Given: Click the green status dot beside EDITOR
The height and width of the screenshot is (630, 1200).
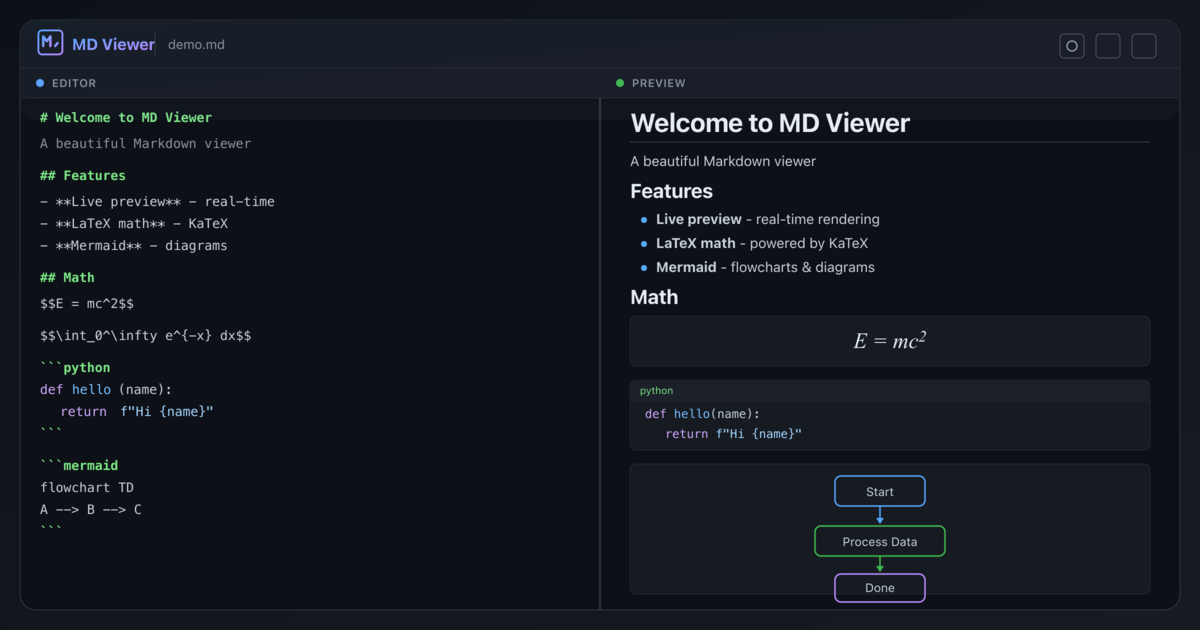Looking at the screenshot, I should [38, 83].
